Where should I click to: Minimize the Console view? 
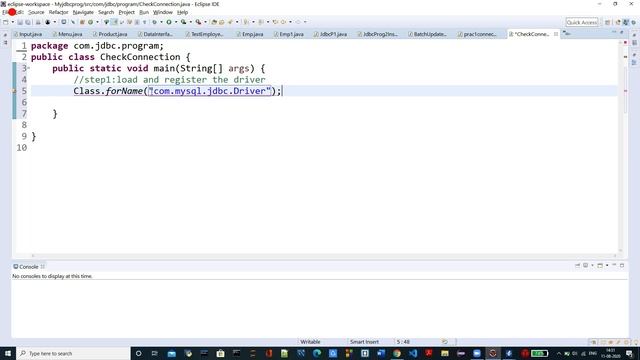[x=614, y=265]
